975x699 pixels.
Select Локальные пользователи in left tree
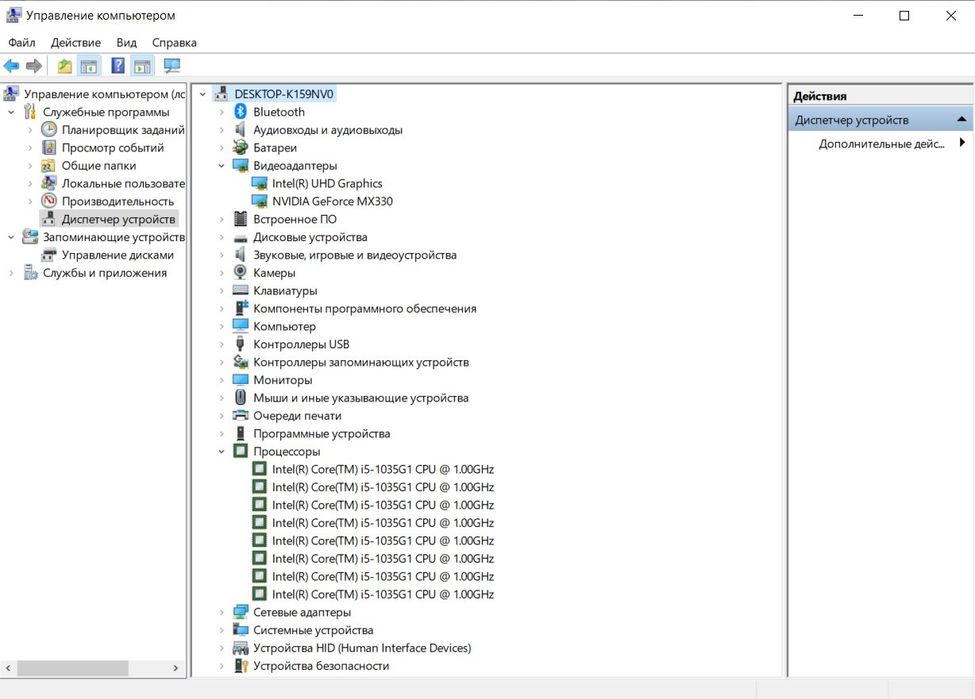tap(123, 183)
